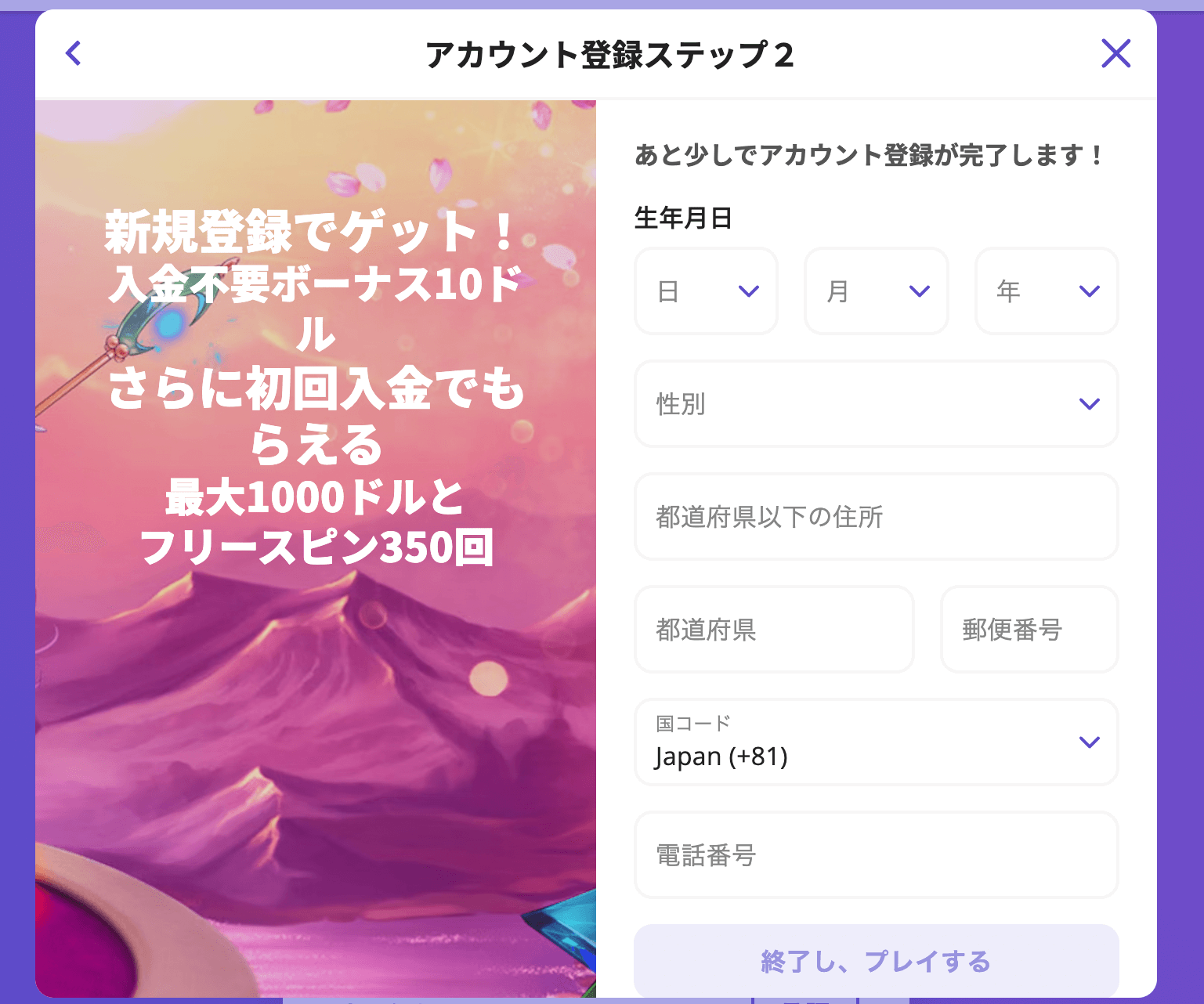Close the registration dialog with the X icon
This screenshot has height=1004, width=1204.
click(1115, 53)
